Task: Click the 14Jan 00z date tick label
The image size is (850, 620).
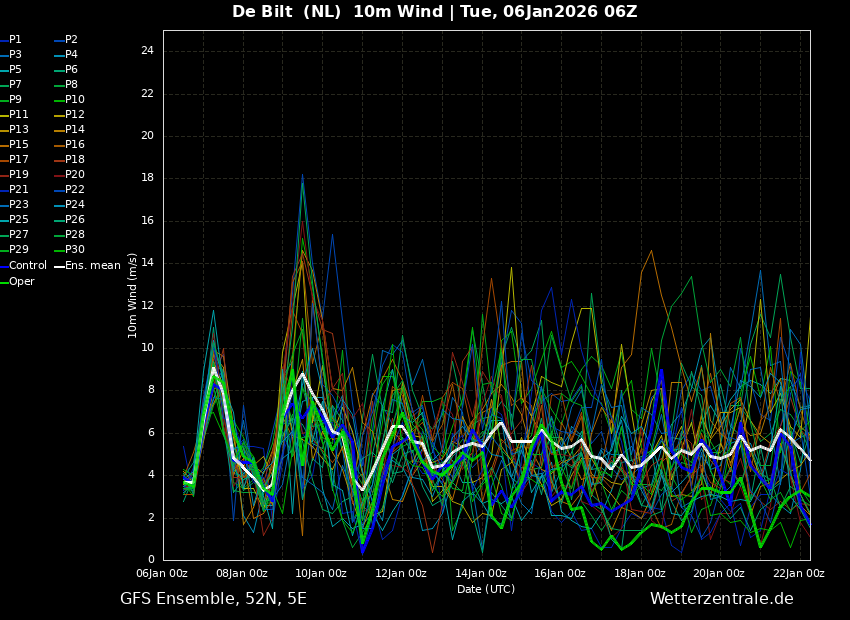Action: [x=482, y=573]
